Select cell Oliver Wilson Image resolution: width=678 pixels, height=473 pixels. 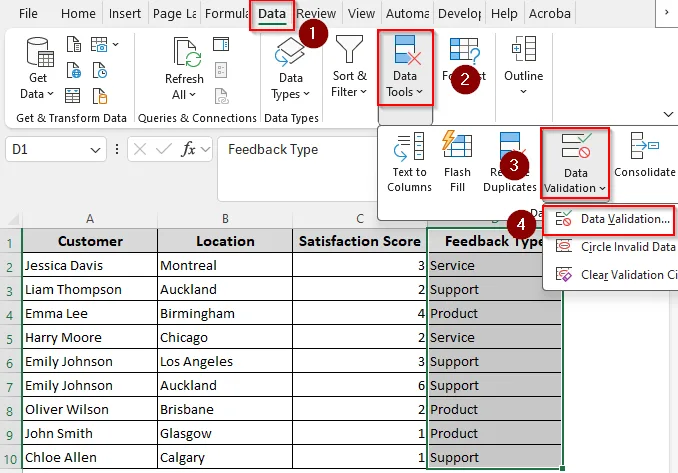(x=90, y=409)
